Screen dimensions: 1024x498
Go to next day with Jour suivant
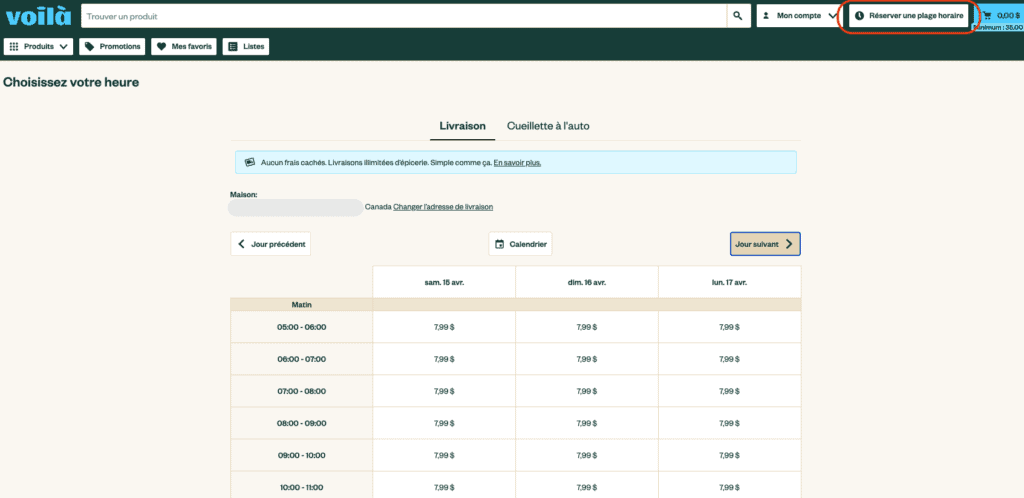pyautogui.click(x=764, y=244)
